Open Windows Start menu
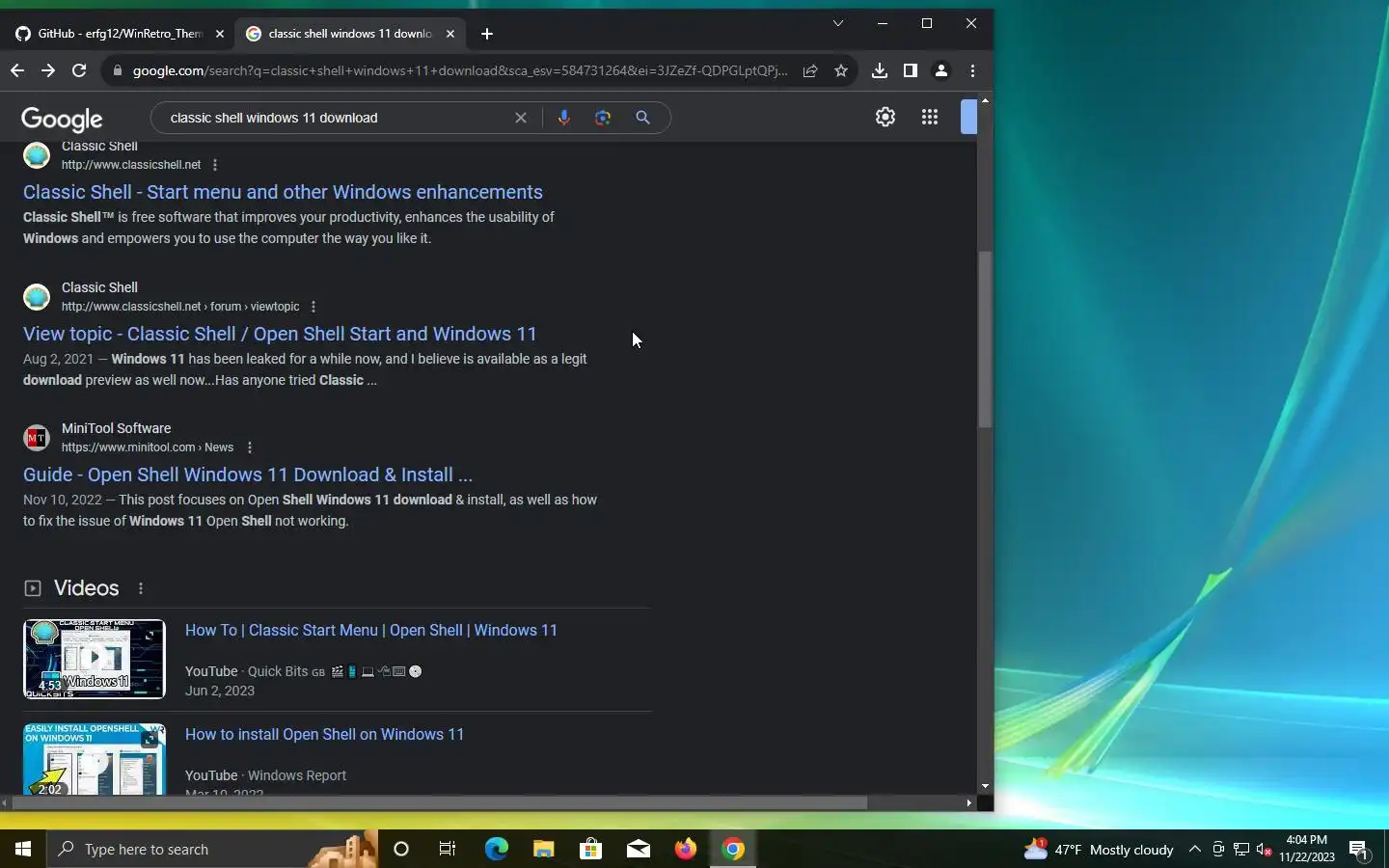This screenshot has height=868, width=1389. pos(23,849)
